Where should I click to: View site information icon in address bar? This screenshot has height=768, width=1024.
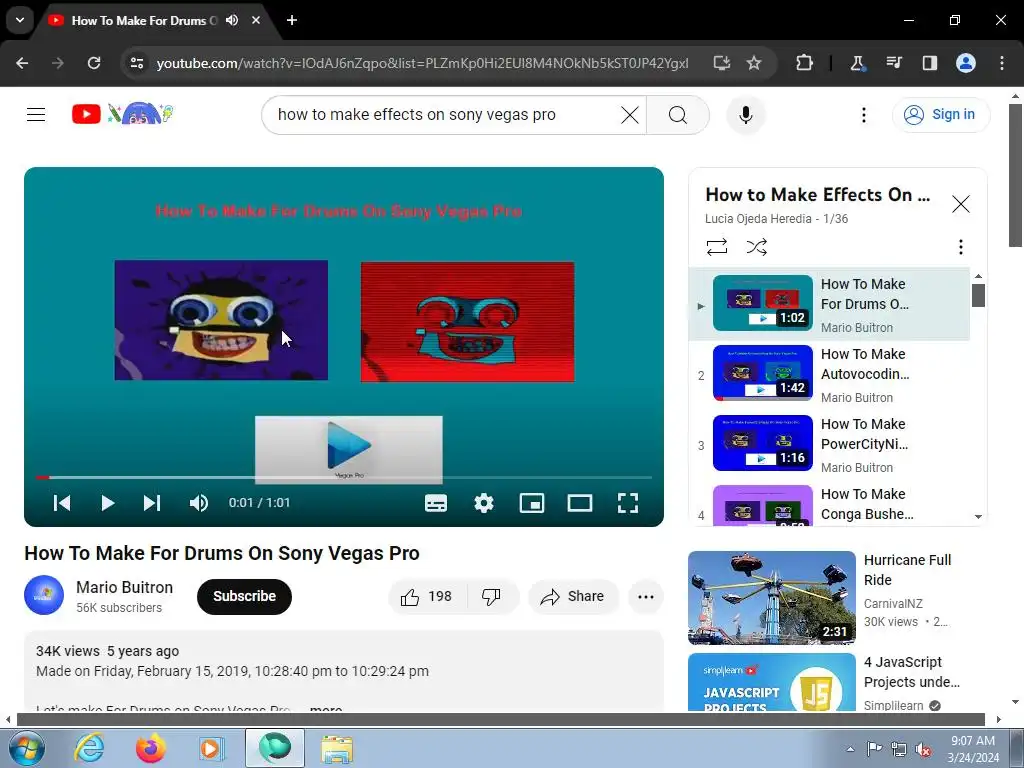pyautogui.click(x=137, y=63)
